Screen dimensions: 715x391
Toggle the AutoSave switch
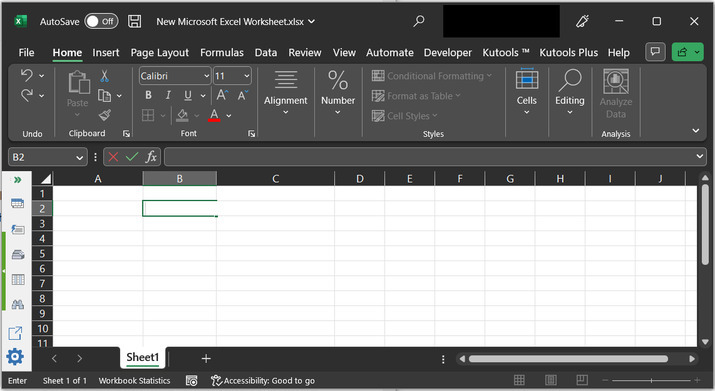(x=101, y=21)
